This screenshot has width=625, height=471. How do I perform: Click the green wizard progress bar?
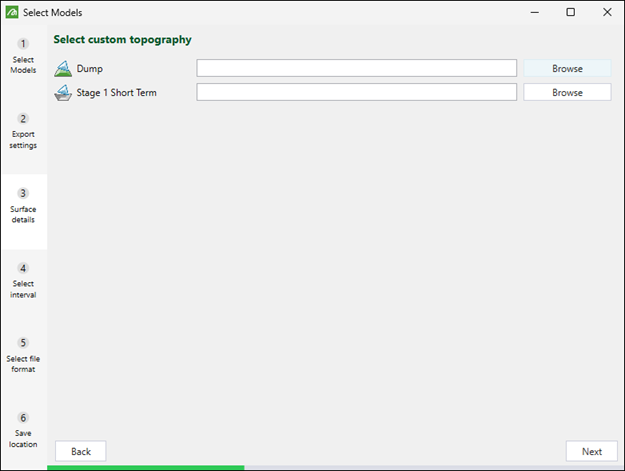(x=145, y=467)
